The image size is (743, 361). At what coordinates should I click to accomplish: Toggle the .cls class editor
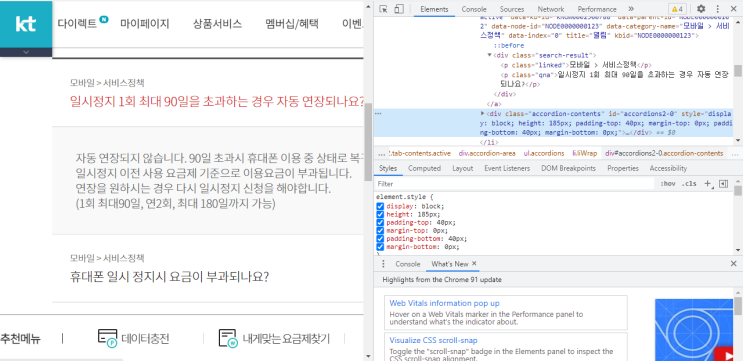click(689, 184)
